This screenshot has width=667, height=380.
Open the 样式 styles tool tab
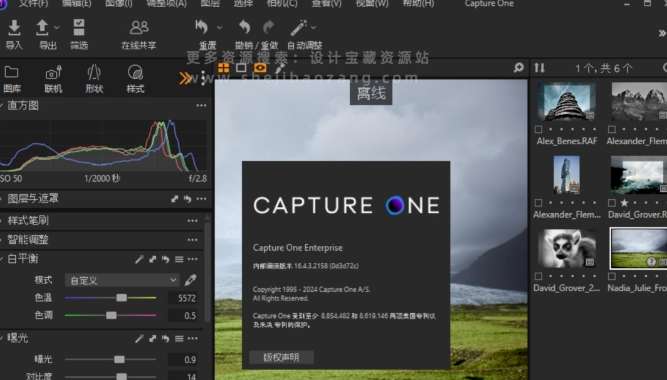[135, 79]
